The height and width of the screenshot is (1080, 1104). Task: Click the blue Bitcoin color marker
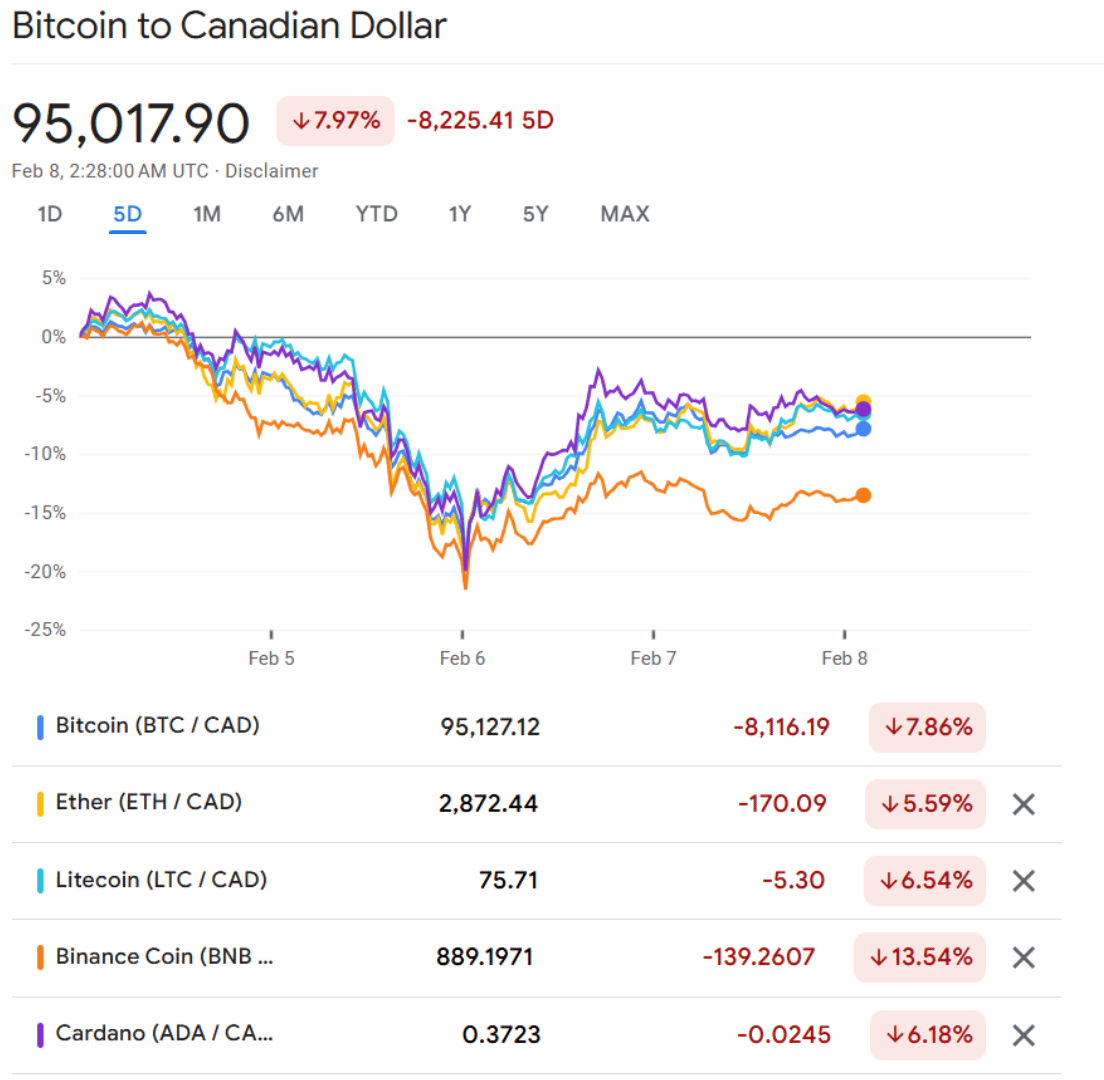40,727
